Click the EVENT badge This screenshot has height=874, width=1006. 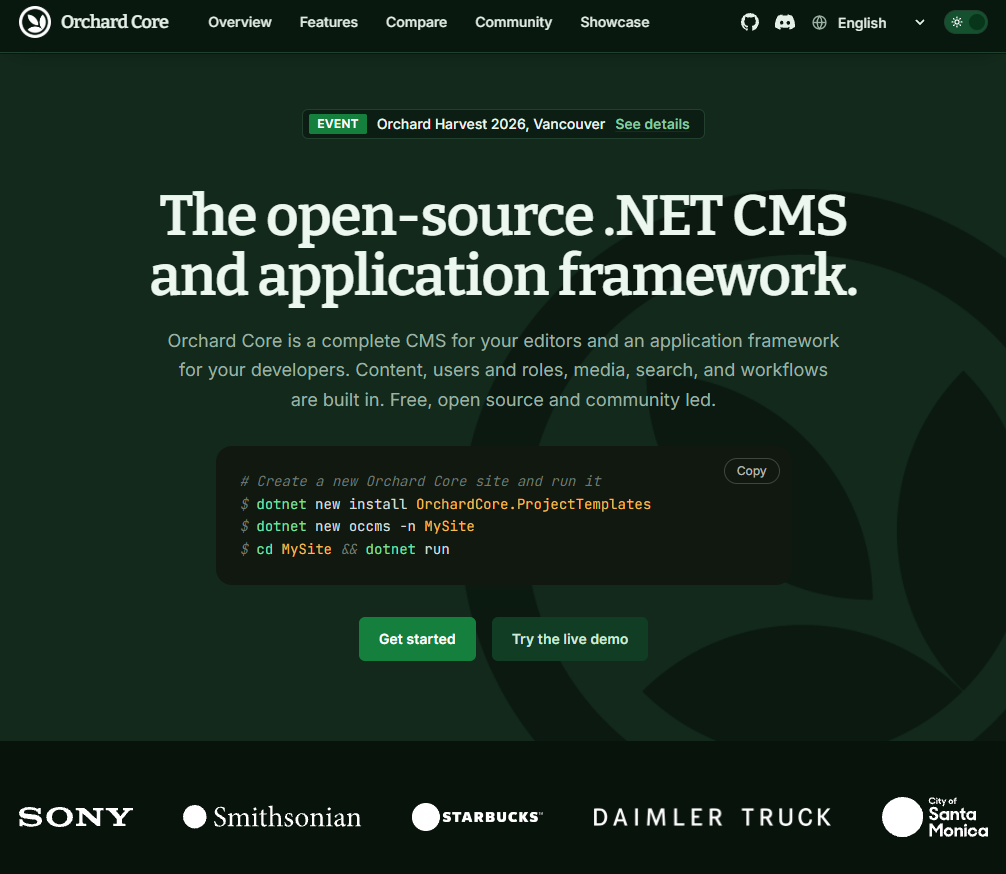click(337, 124)
